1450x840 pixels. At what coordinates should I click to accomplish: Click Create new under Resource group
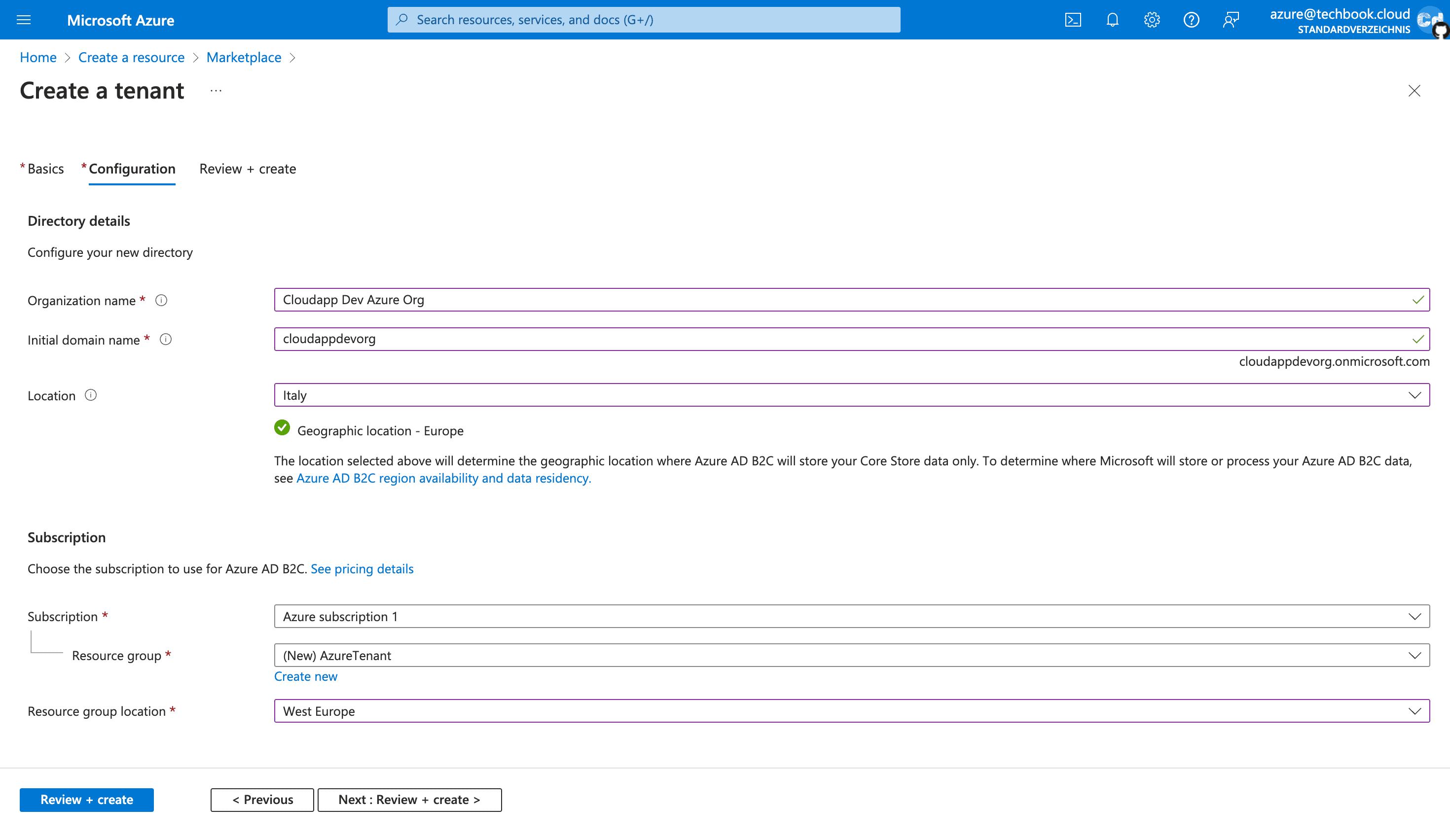point(306,676)
